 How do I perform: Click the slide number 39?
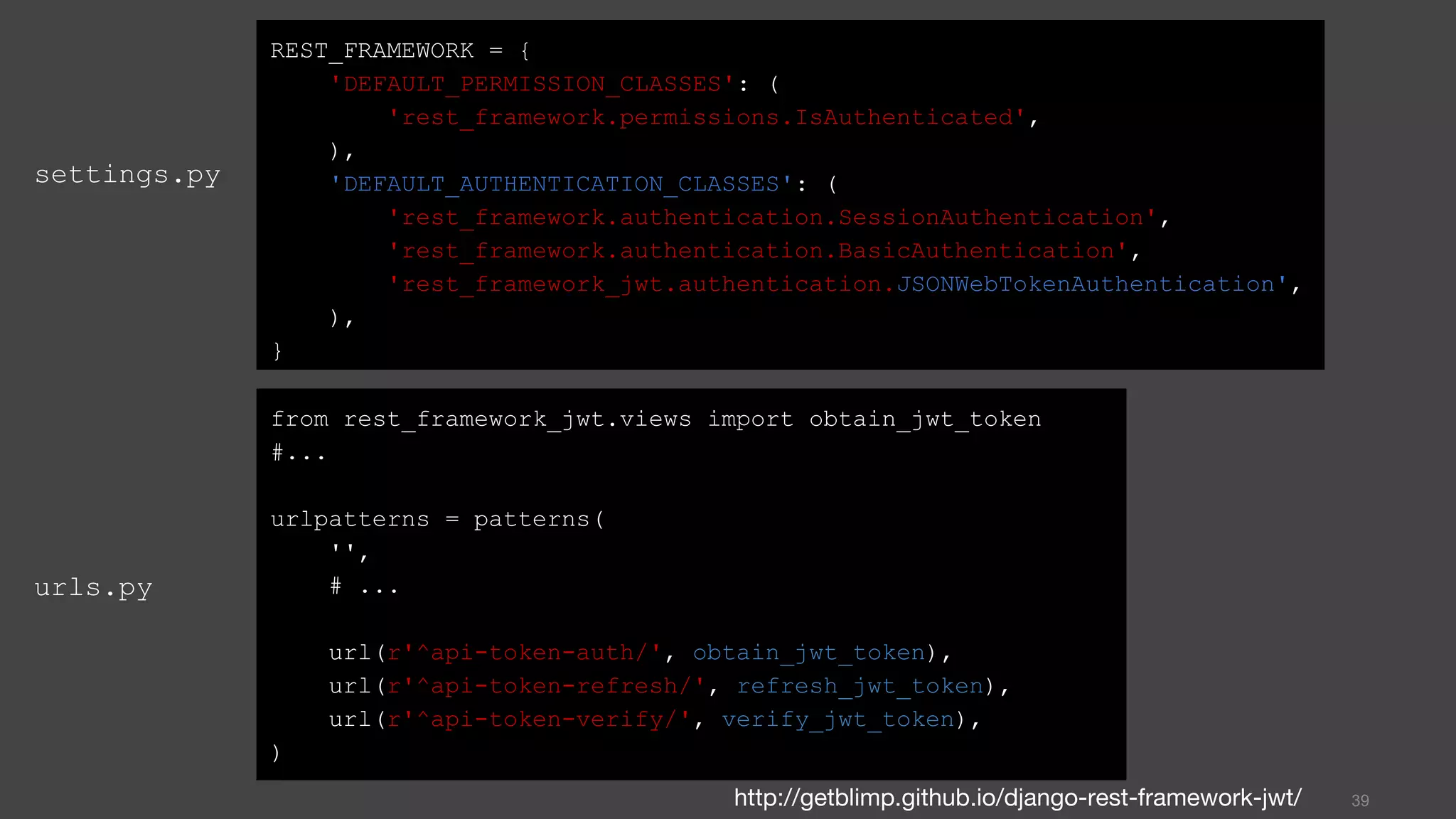[x=1359, y=801]
